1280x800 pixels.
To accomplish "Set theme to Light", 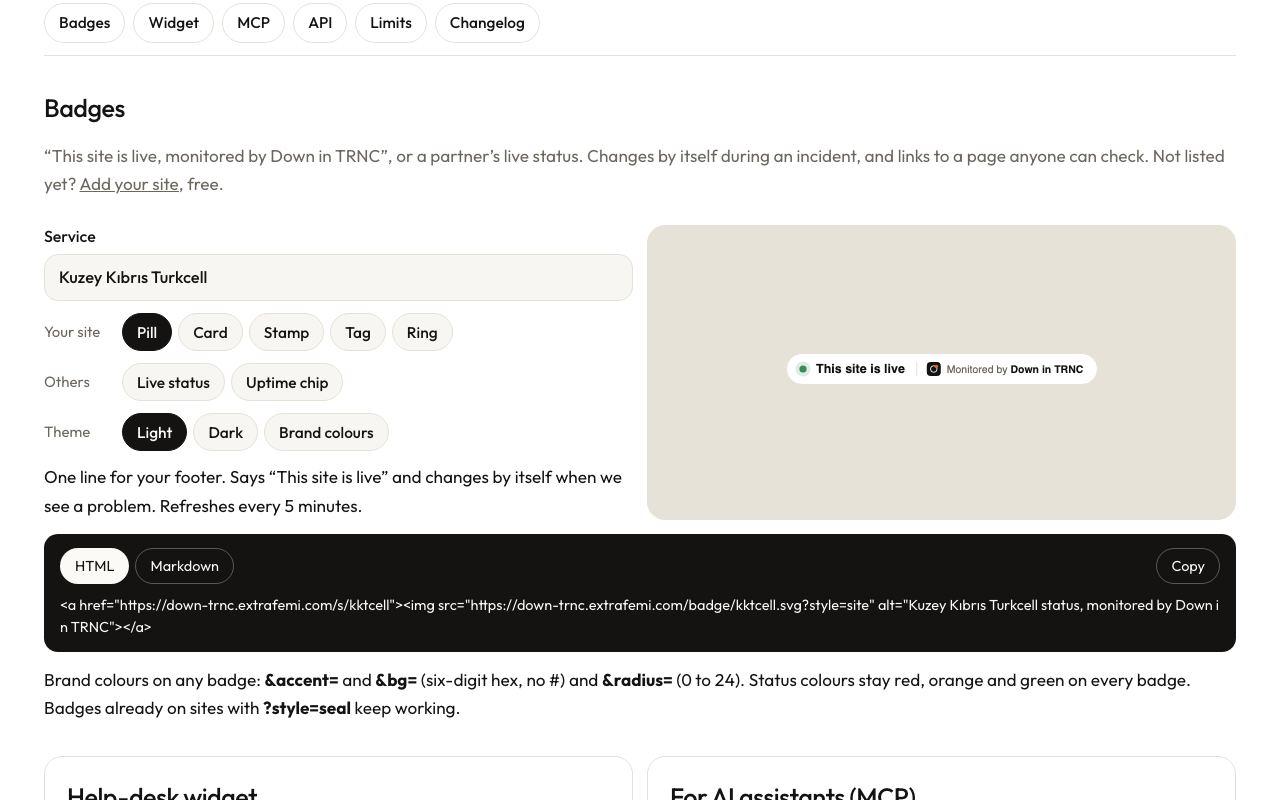I will tap(154, 432).
